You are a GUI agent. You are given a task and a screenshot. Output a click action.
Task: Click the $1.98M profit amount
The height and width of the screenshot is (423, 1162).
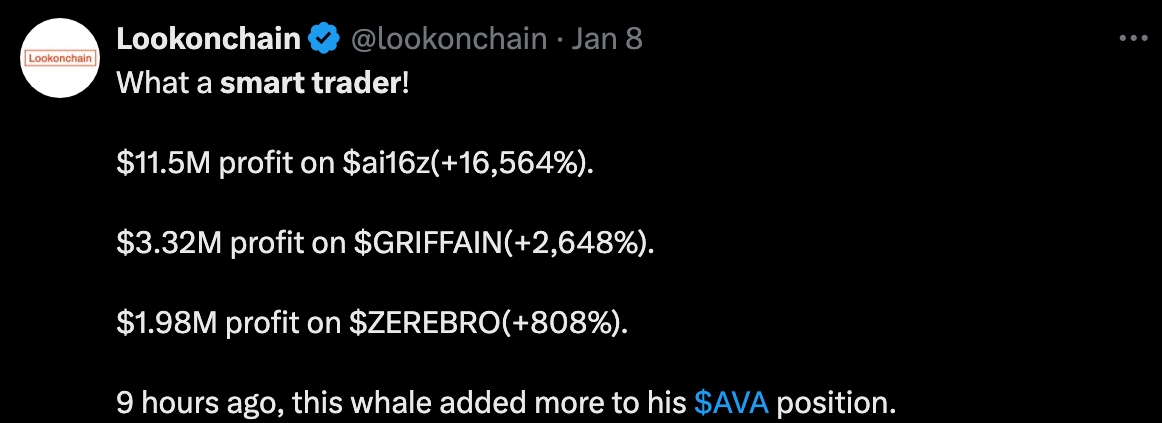click(168, 324)
